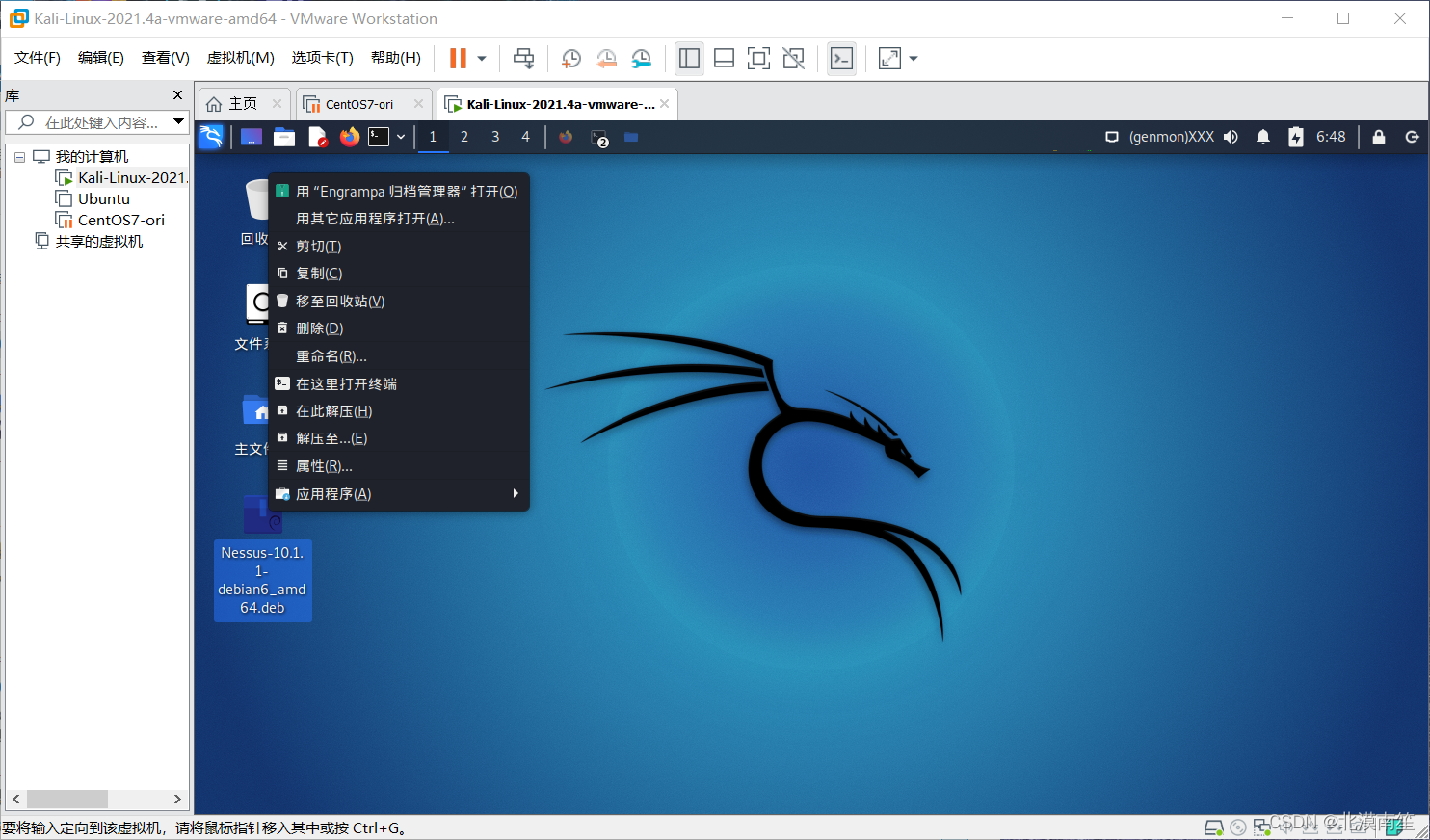Click the library search input field
This screenshot has width=1430, height=840.
[89, 122]
